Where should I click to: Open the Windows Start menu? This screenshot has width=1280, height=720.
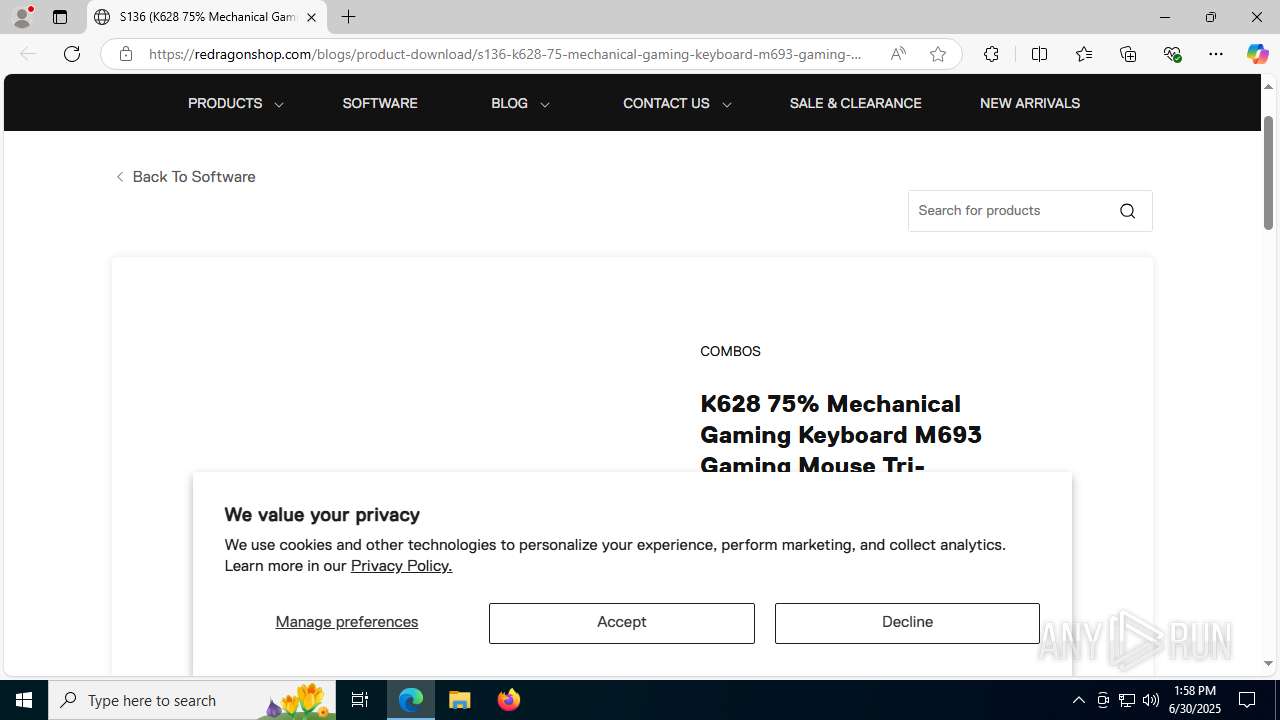(24, 700)
